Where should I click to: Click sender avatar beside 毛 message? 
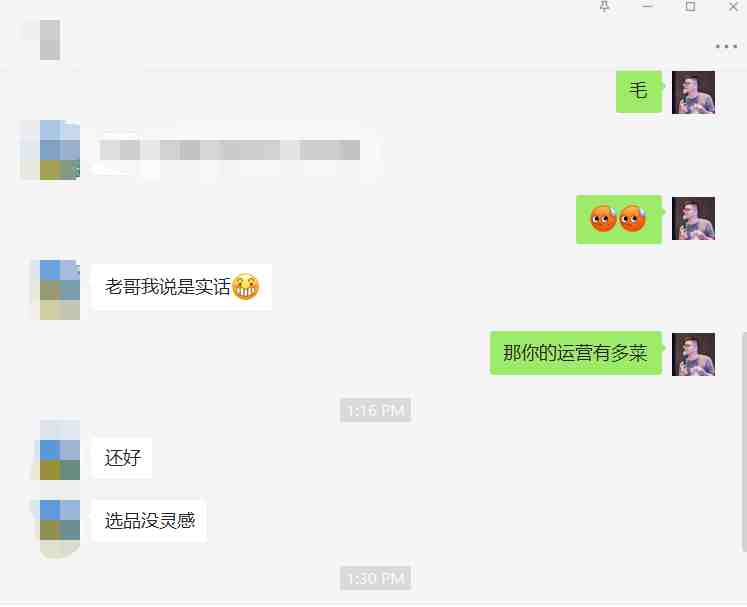click(x=693, y=92)
